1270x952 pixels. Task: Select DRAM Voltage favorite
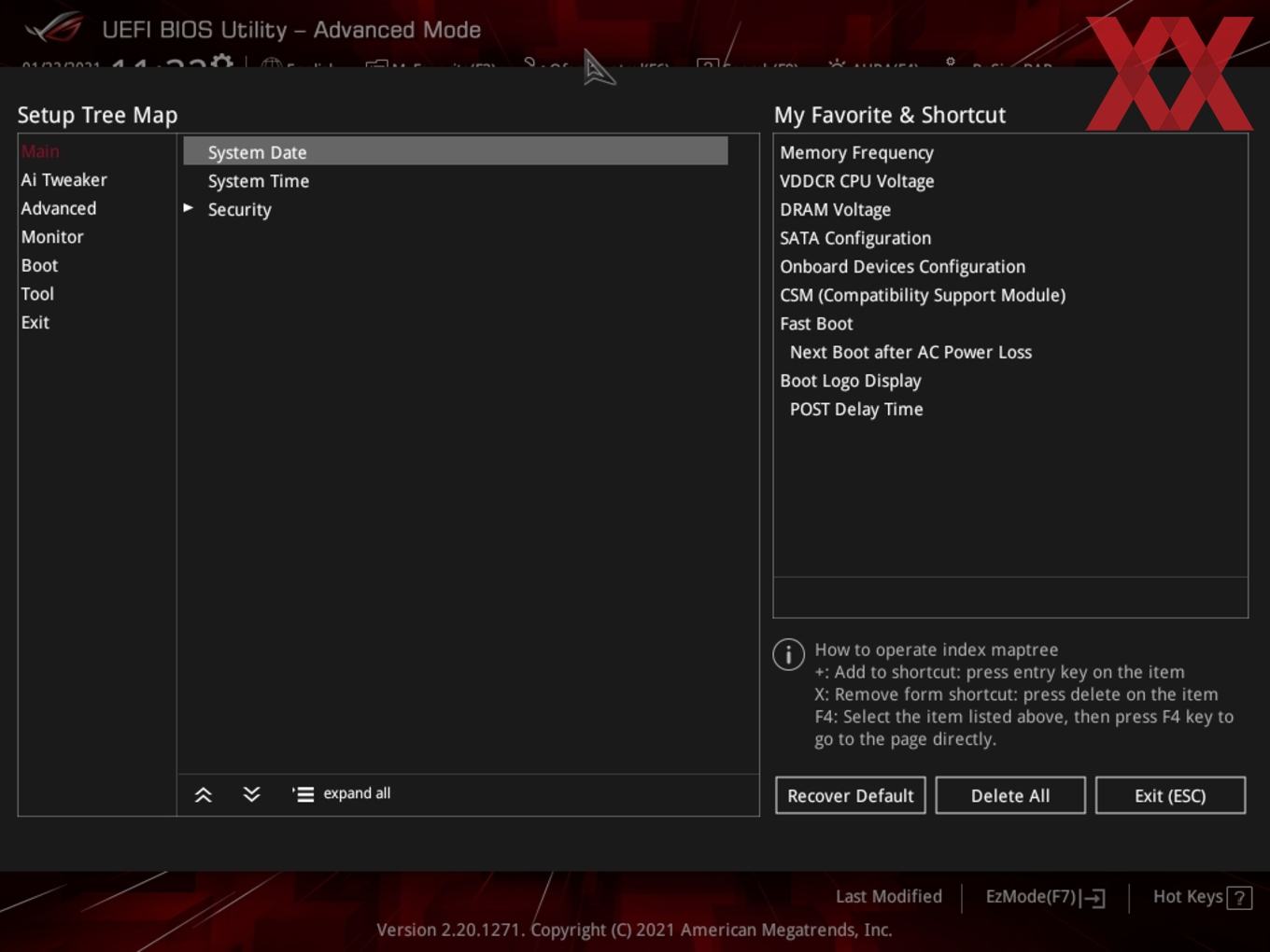(836, 210)
